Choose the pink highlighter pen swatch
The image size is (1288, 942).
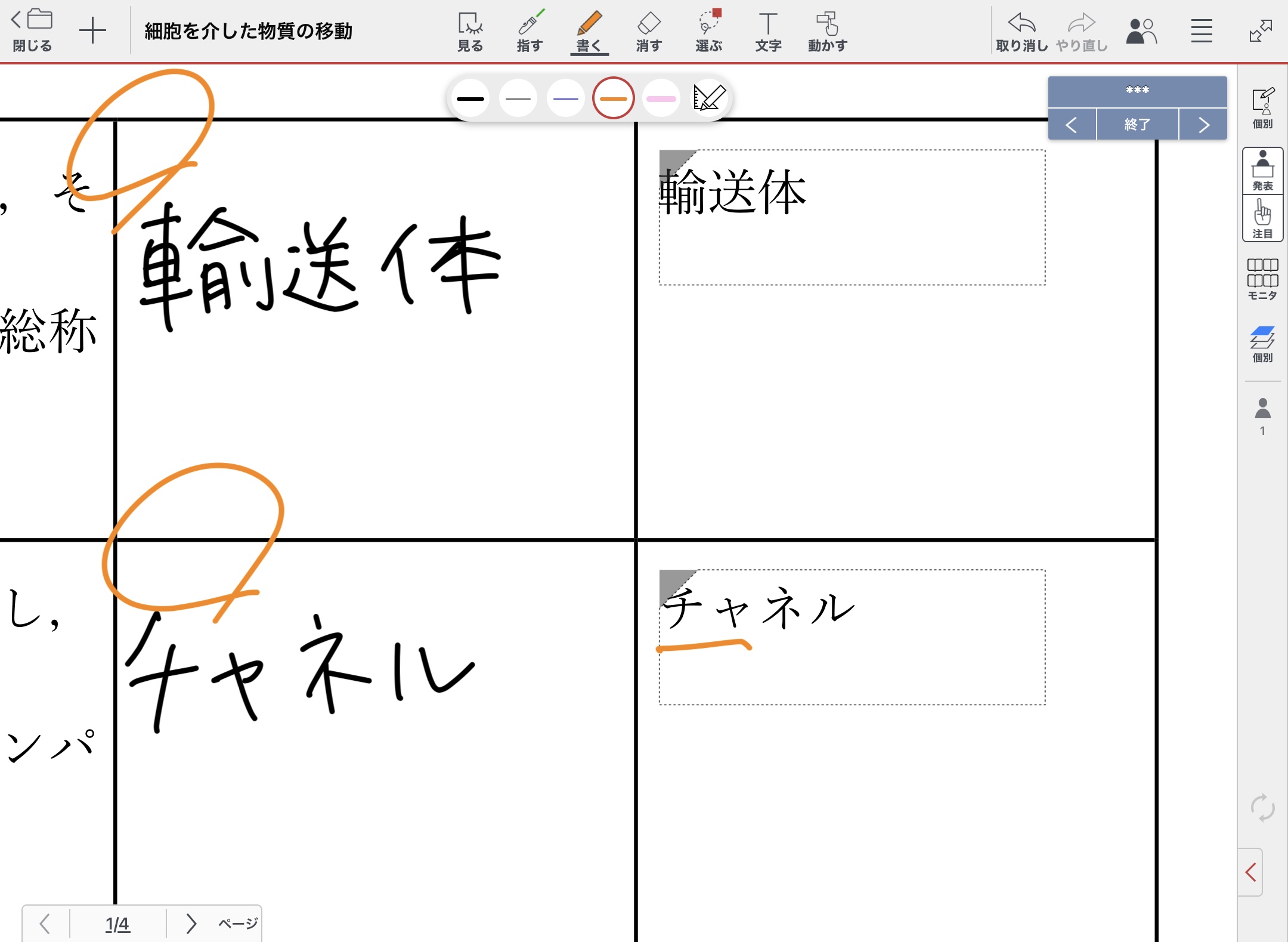coord(661,98)
